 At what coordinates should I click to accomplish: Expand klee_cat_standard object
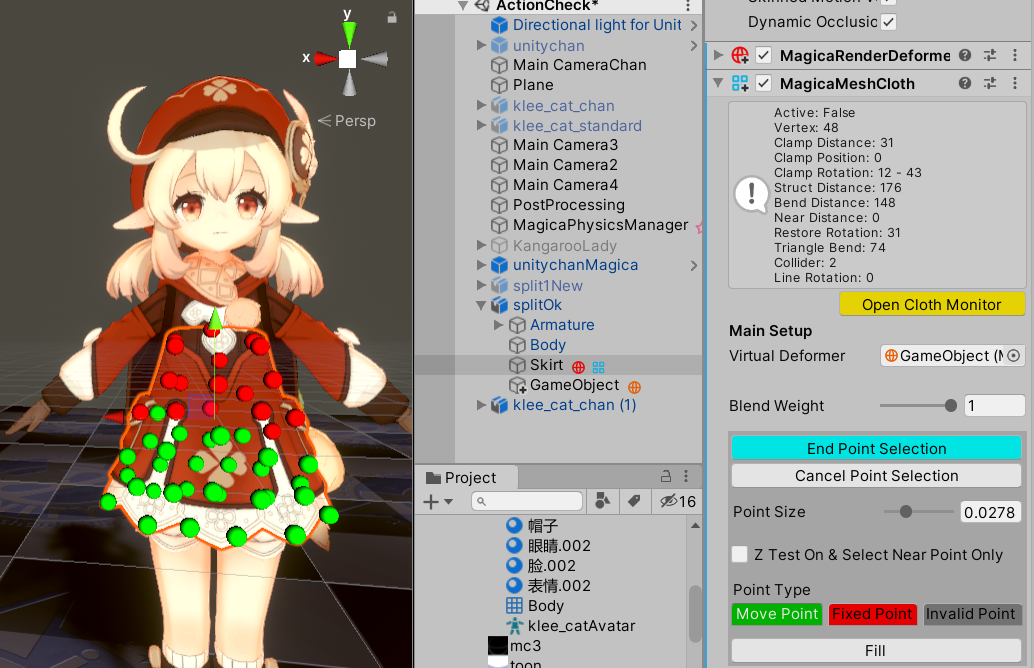(x=481, y=125)
